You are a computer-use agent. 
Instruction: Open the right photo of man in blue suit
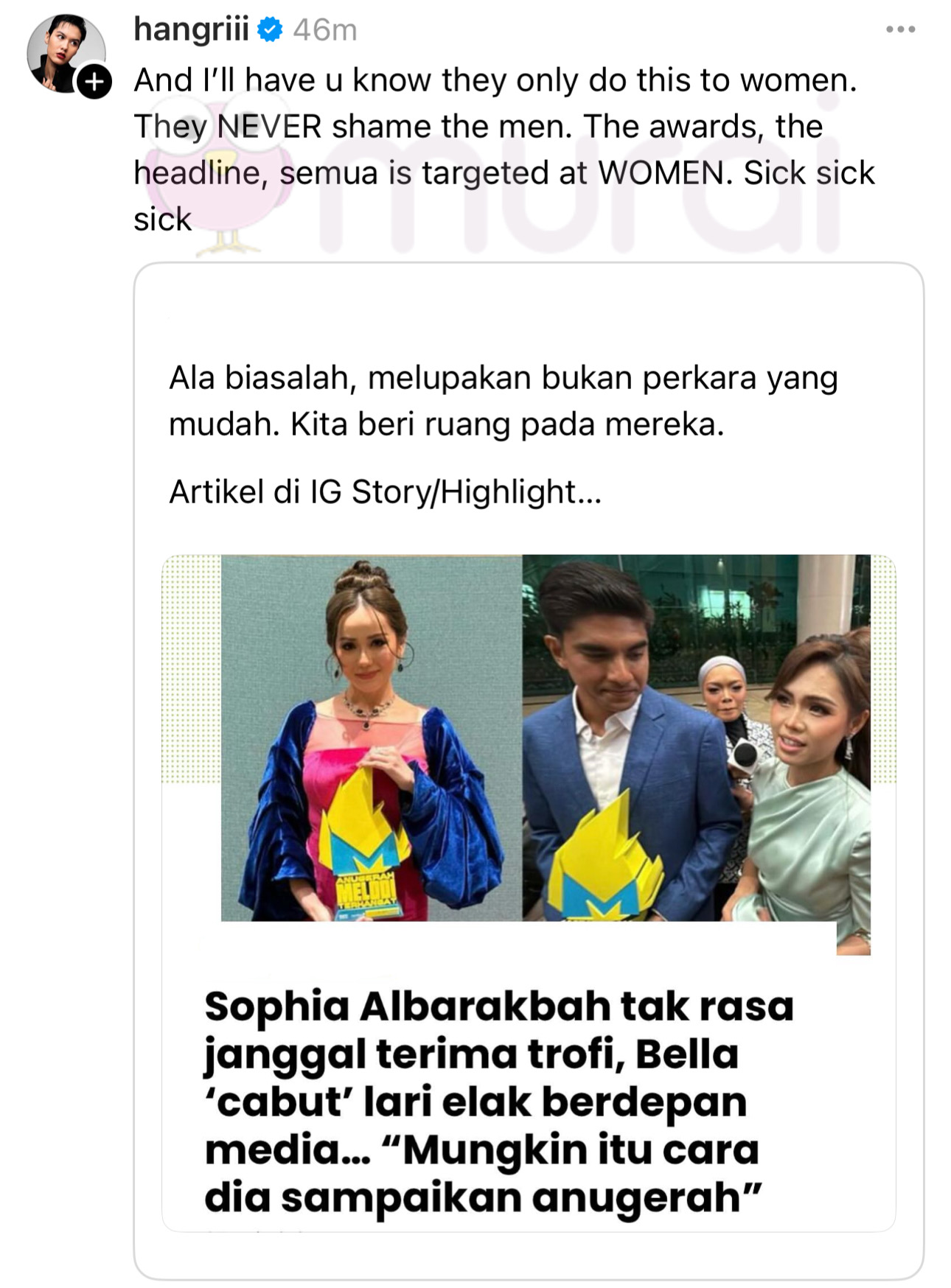(696, 738)
